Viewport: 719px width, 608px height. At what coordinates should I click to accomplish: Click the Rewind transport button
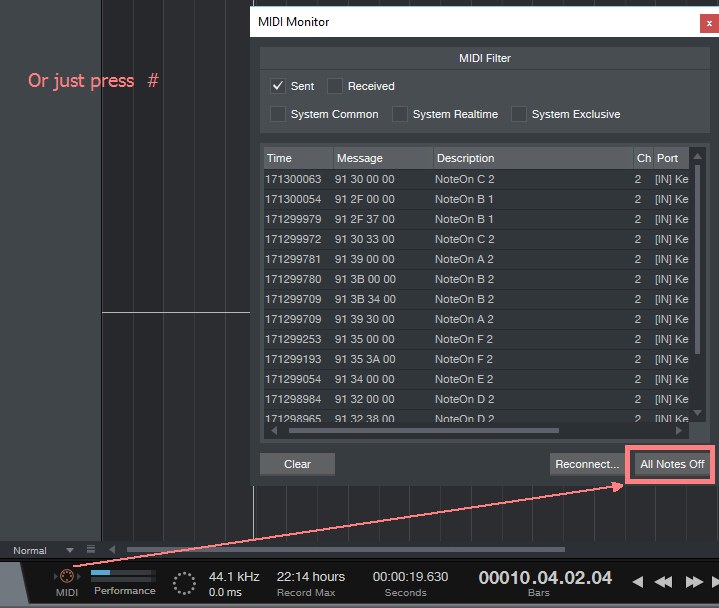(x=663, y=582)
